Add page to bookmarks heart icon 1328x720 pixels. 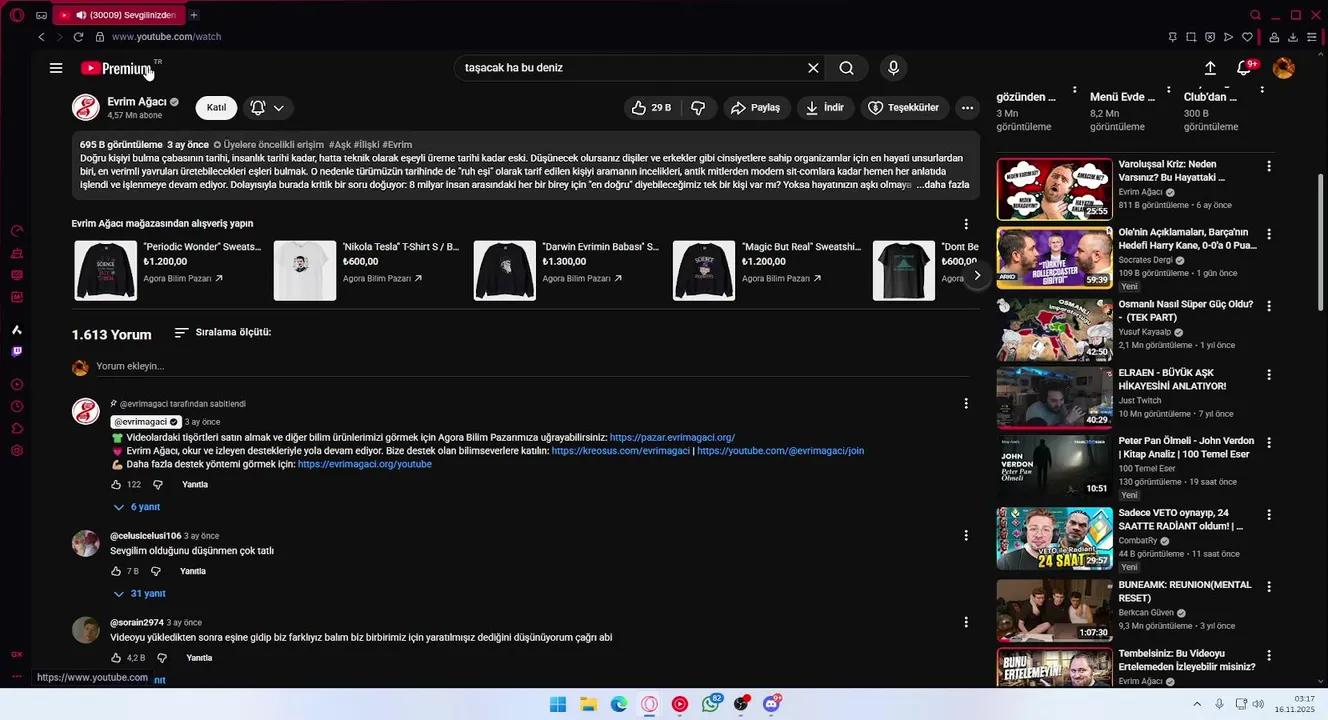pos(1247,37)
